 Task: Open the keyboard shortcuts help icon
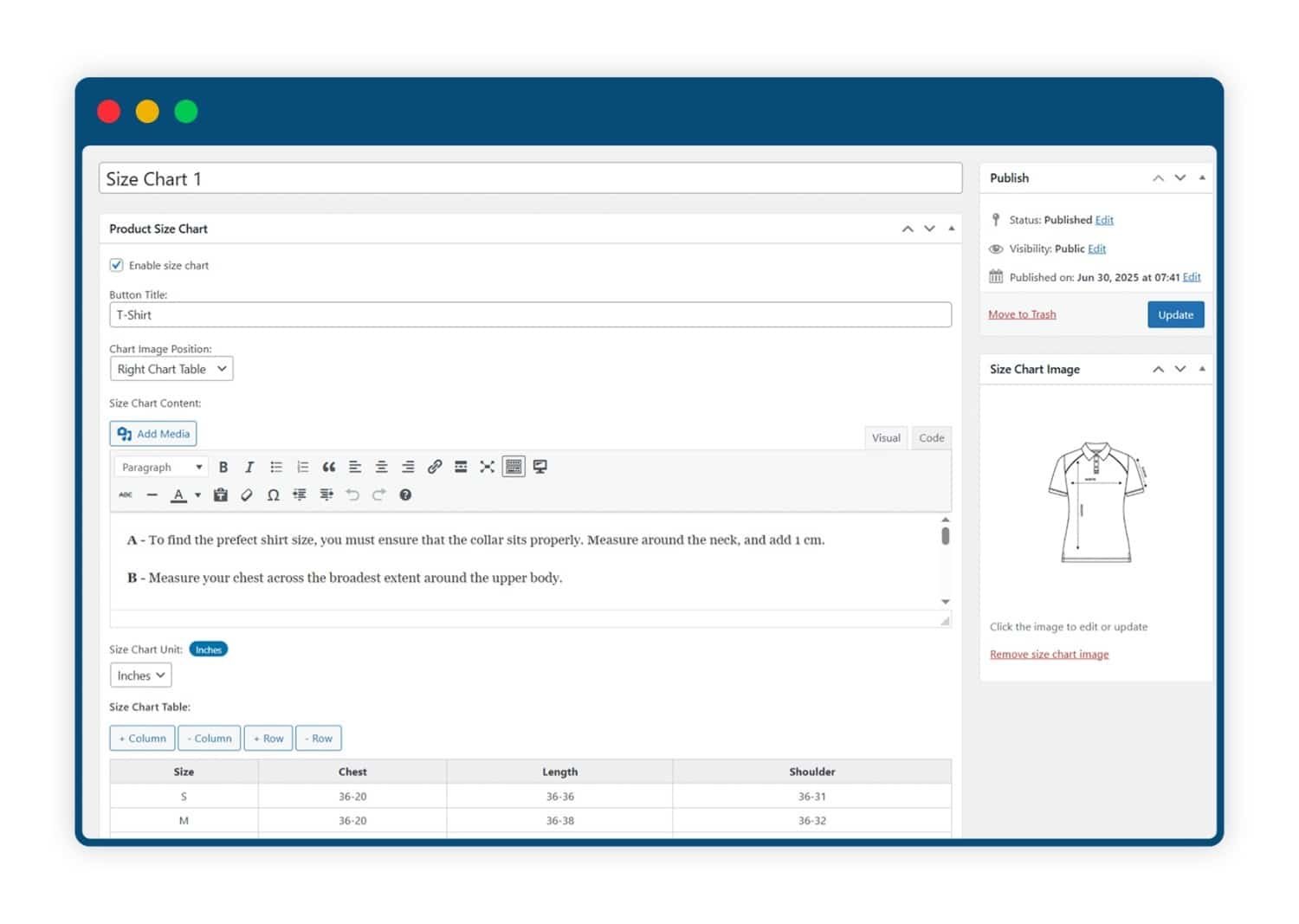[405, 494]
